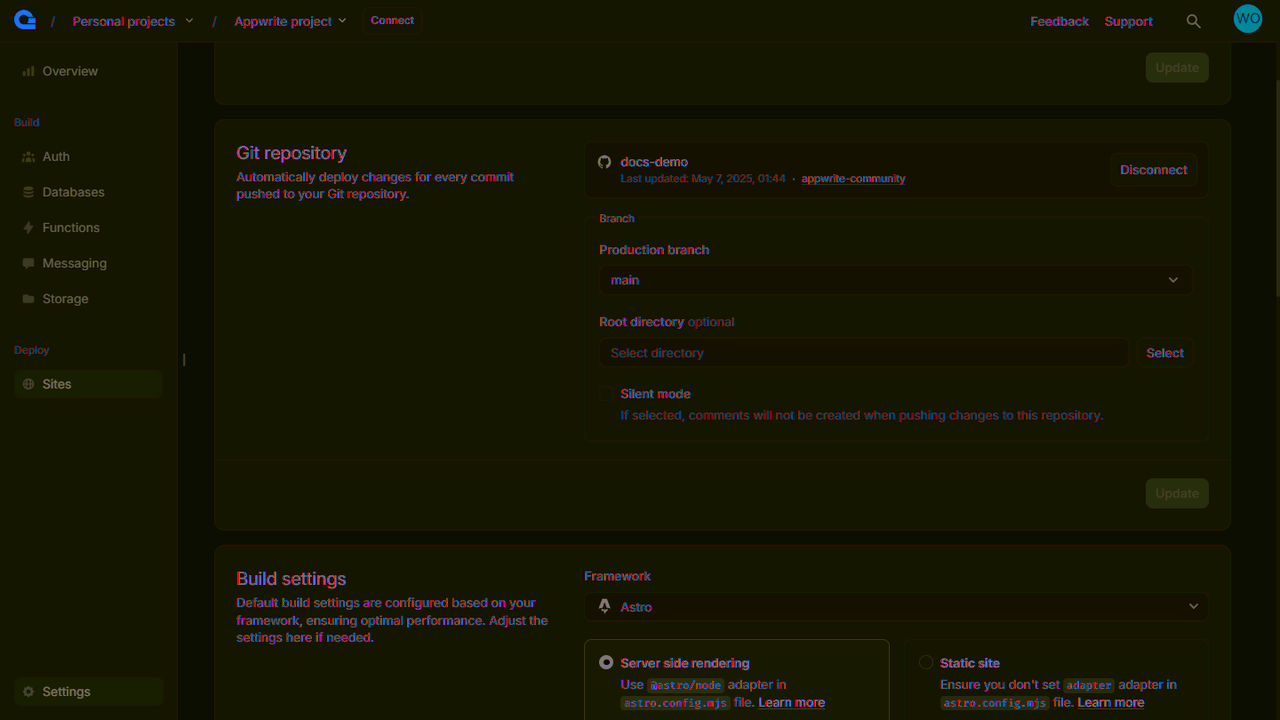Navigate to Messaging
The height and width of the screenshot is (720, 1280).
click(x=72, y=263)
